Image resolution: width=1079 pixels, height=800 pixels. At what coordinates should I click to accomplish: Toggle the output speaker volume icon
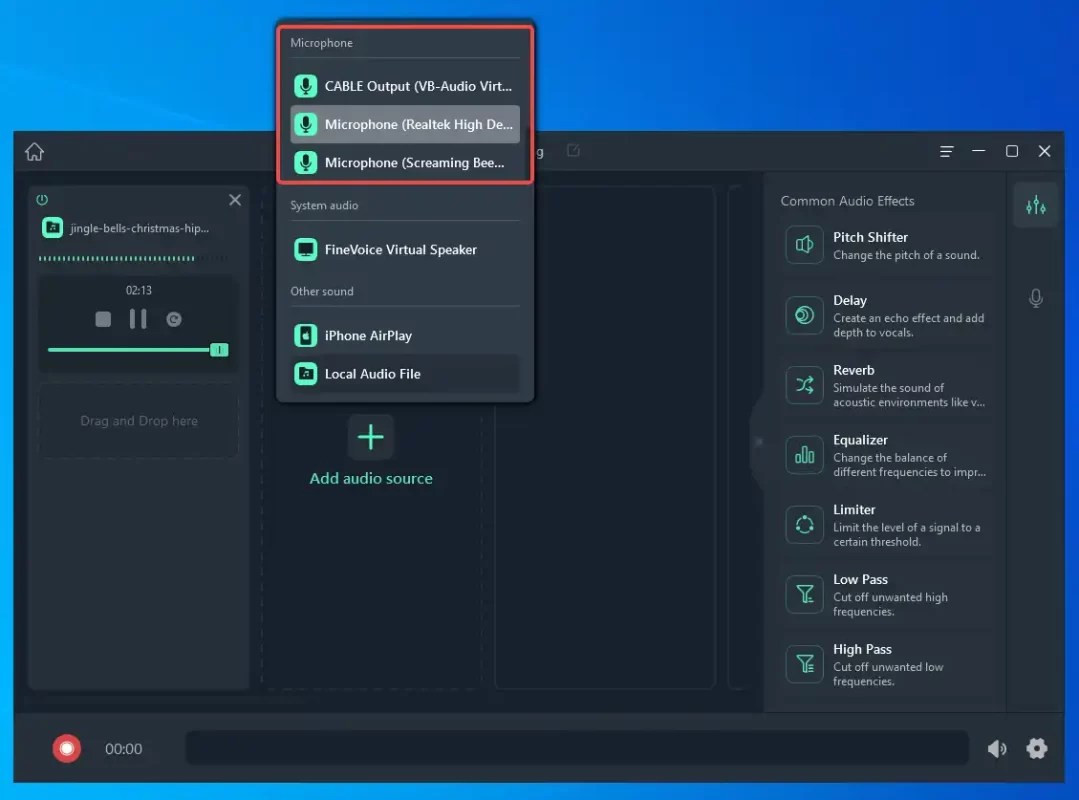pyautogui.click(x=997, y=748)
